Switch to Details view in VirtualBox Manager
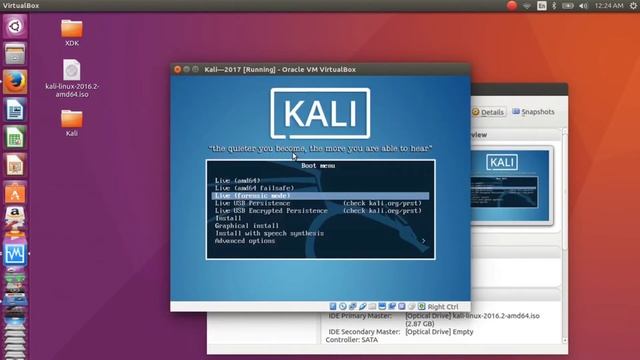 (x=489, y=112)
